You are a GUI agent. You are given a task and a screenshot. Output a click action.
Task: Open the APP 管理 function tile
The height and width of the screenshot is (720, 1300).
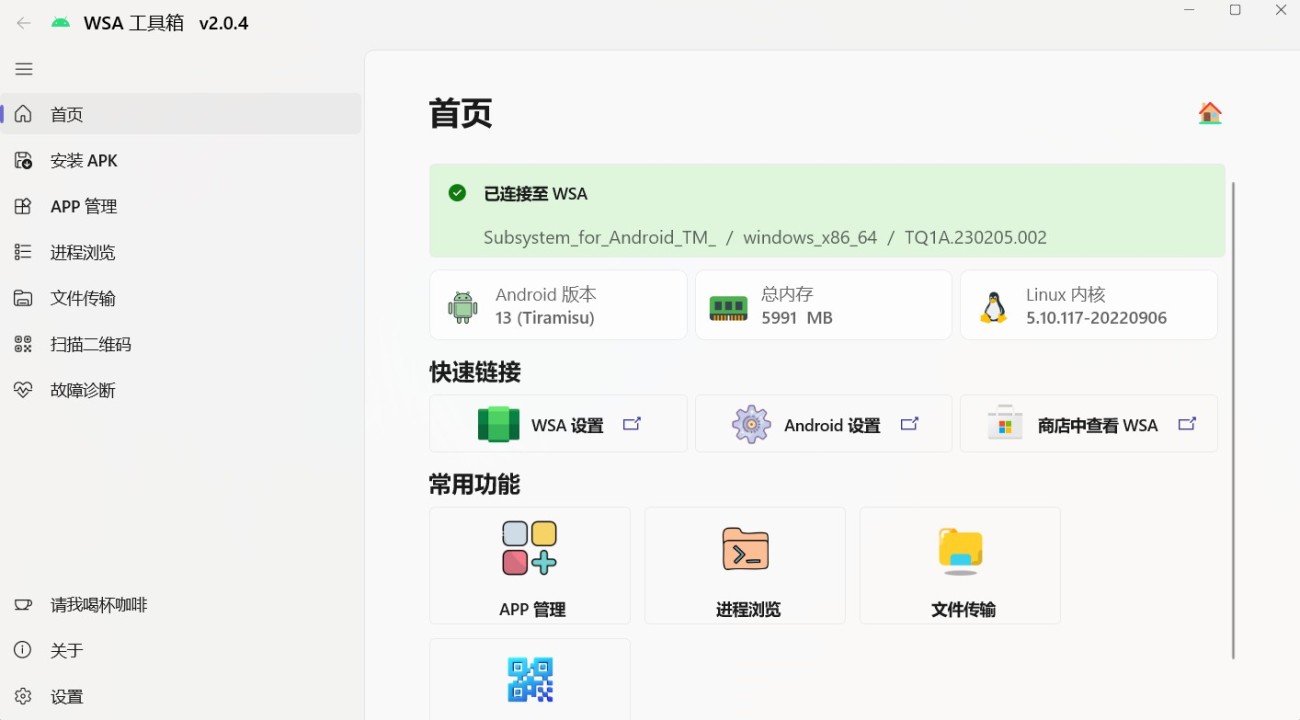point(530,565)
